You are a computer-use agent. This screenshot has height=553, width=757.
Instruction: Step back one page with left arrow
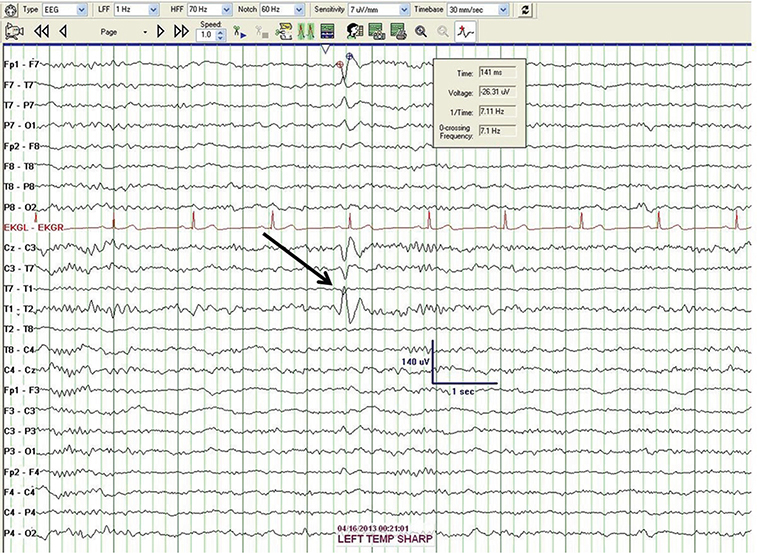pyautogui.click(x=64, y=32)
